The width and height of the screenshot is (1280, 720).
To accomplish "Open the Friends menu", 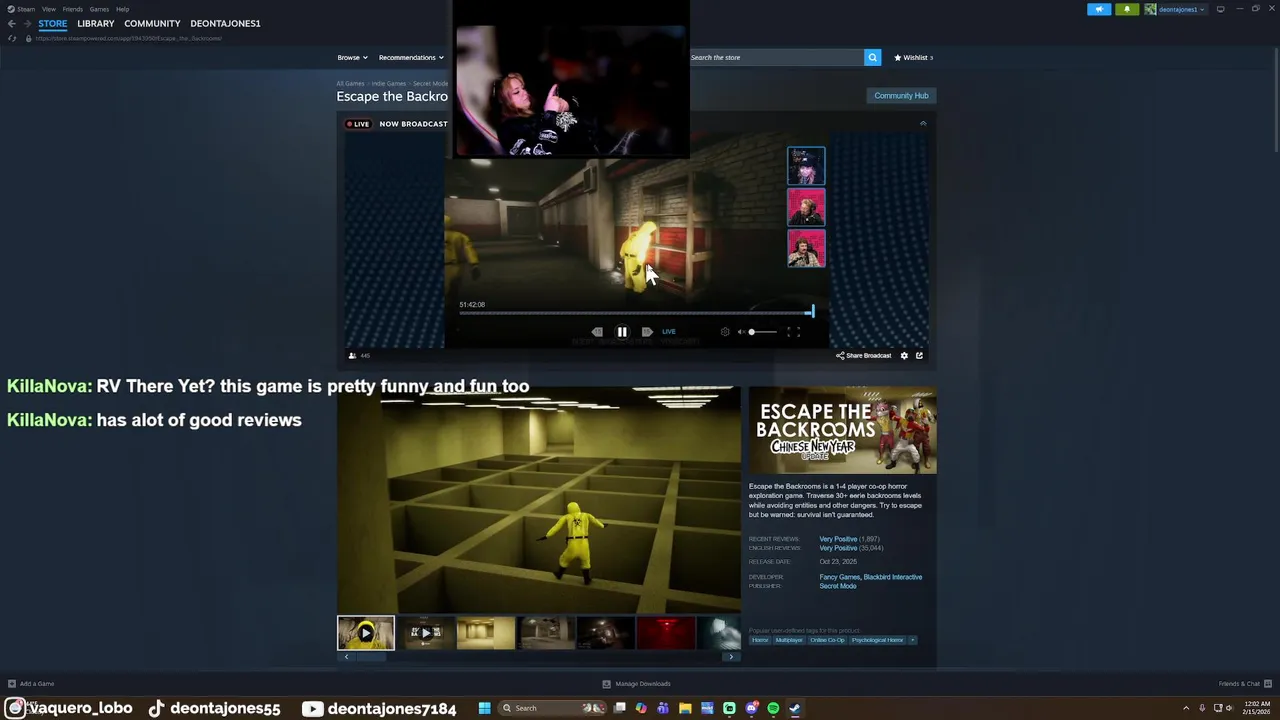I will 72,9.
